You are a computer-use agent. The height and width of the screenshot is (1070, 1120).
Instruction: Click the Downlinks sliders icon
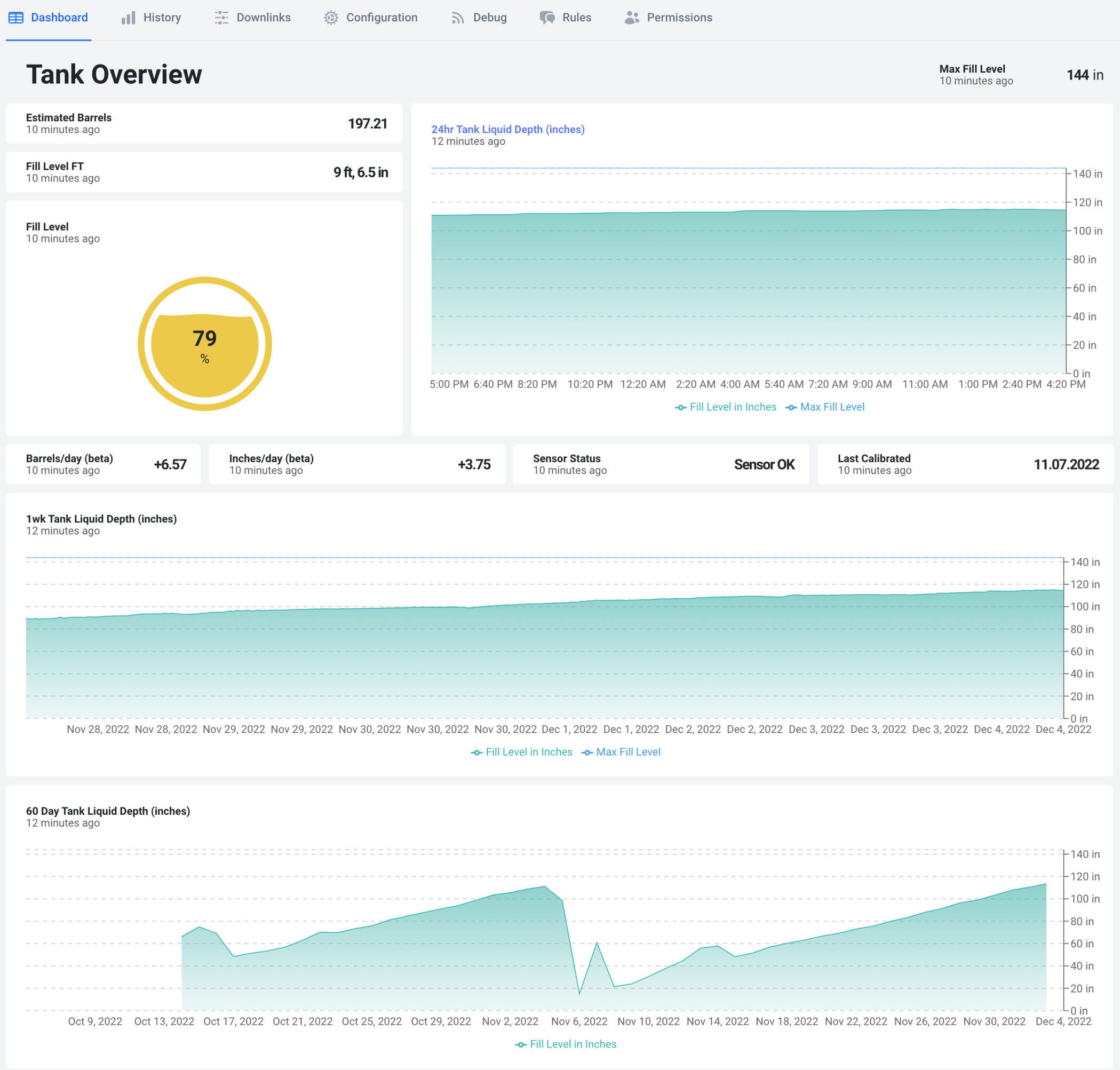click(x=221, y=18)
